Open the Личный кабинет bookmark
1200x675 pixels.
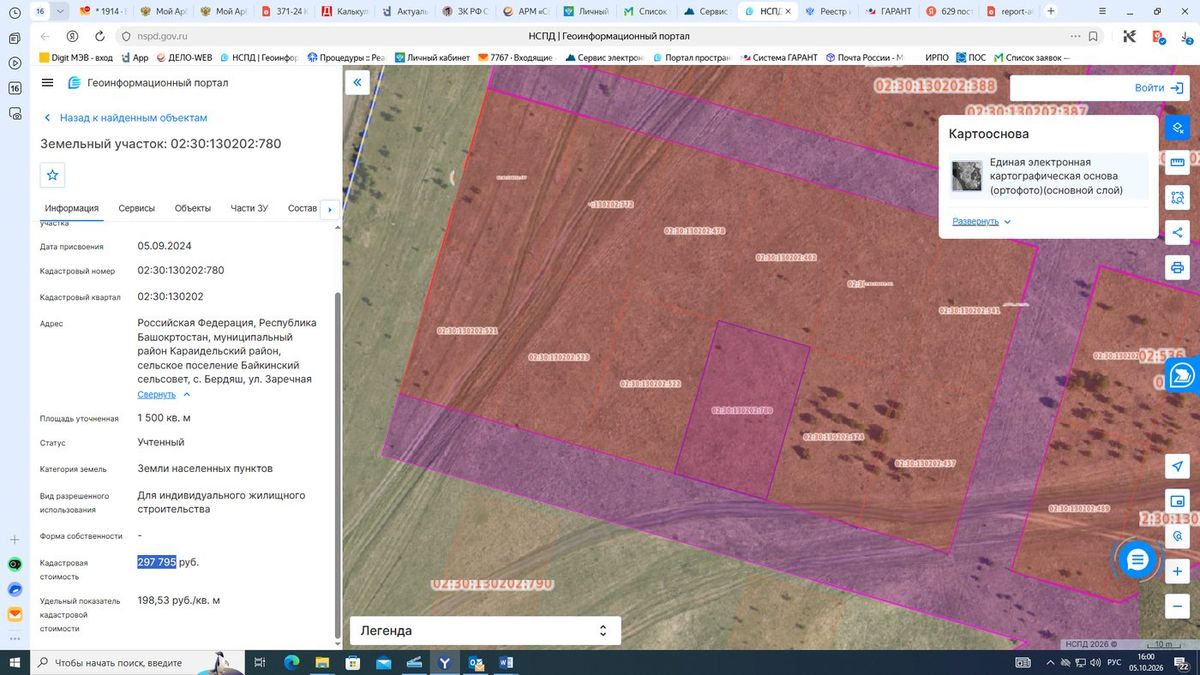point(431,58)
